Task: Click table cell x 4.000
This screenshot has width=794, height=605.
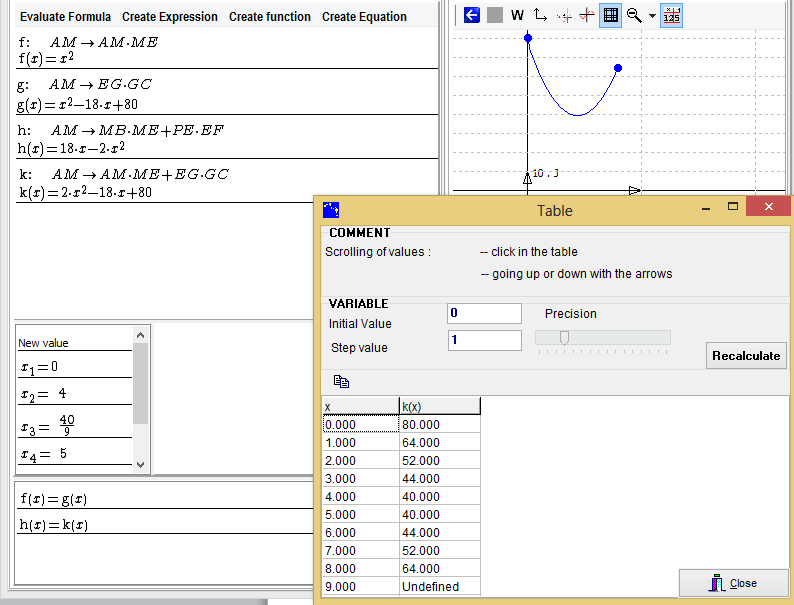Action: pos(361,496)
